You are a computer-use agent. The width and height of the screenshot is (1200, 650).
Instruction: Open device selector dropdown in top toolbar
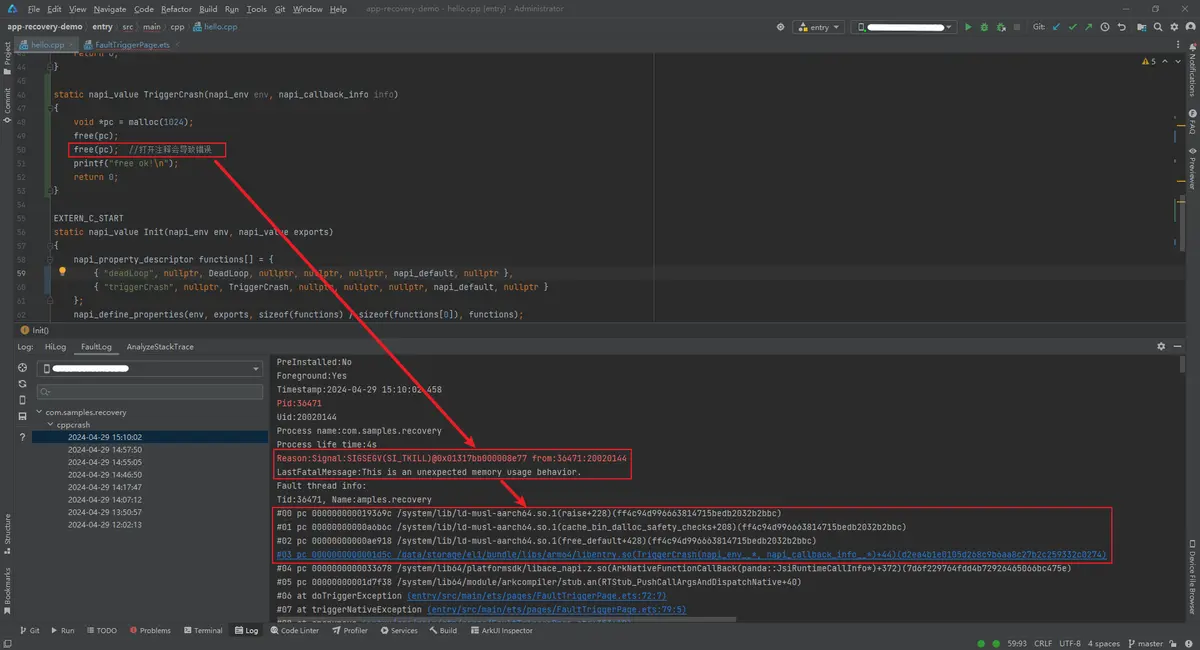tap(902, 27)
